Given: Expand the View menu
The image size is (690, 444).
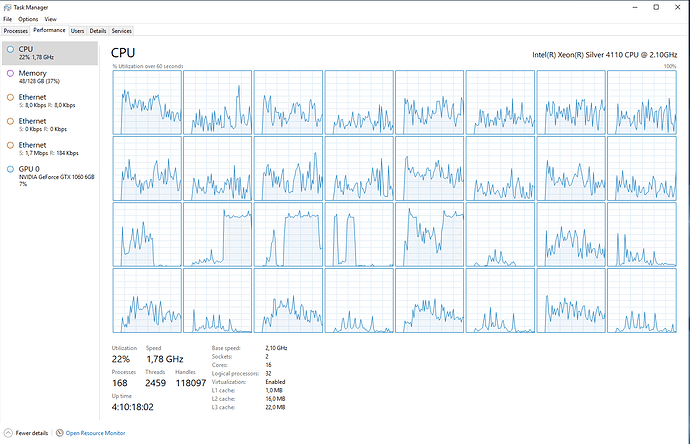Looking at the screenshot, I should tap(51, 19).
